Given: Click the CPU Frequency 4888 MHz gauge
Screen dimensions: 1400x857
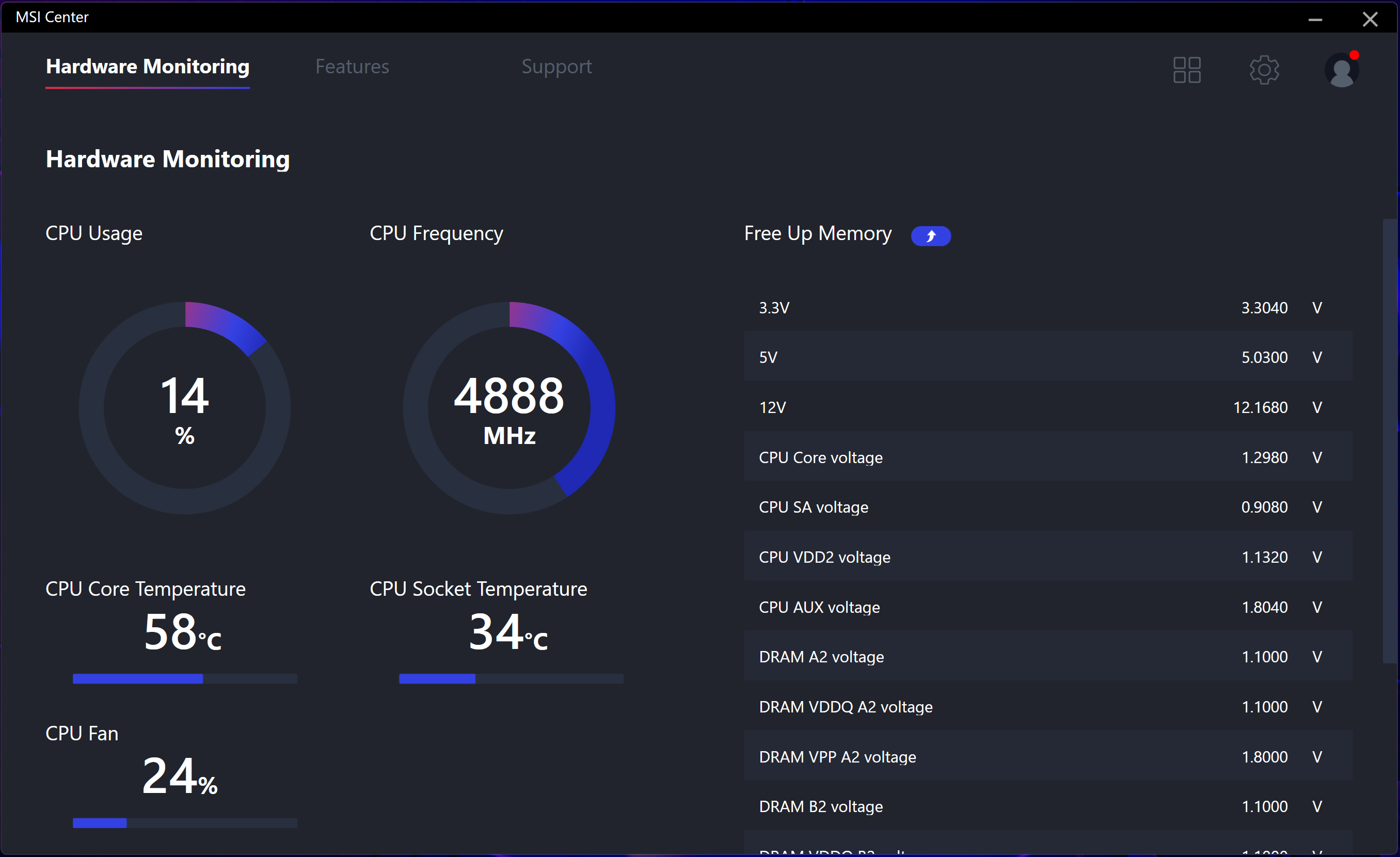Looking at the screenshot, I should coord(509,408).
